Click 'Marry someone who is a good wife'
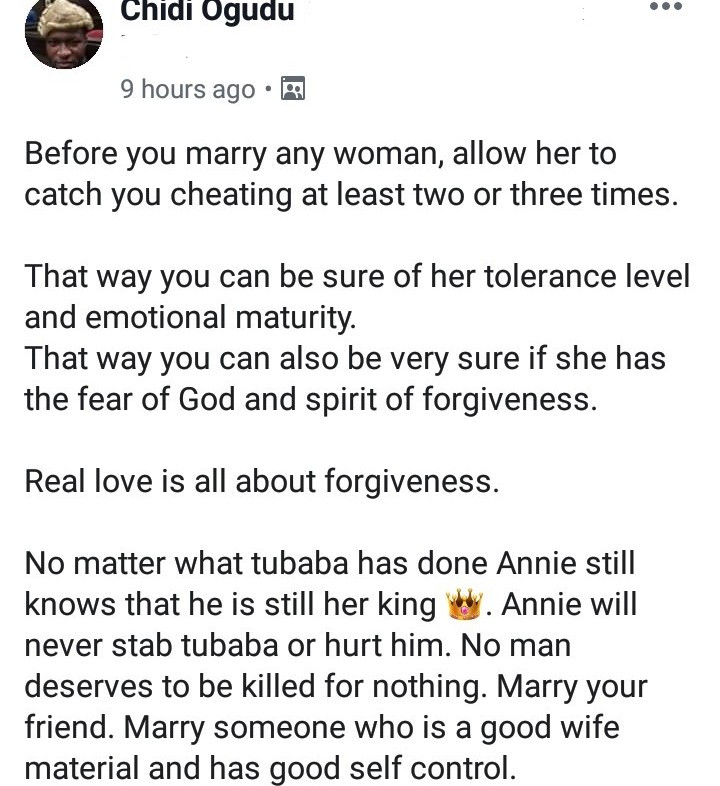The height and width of the screenshot is (786, 720). (372, 727)
